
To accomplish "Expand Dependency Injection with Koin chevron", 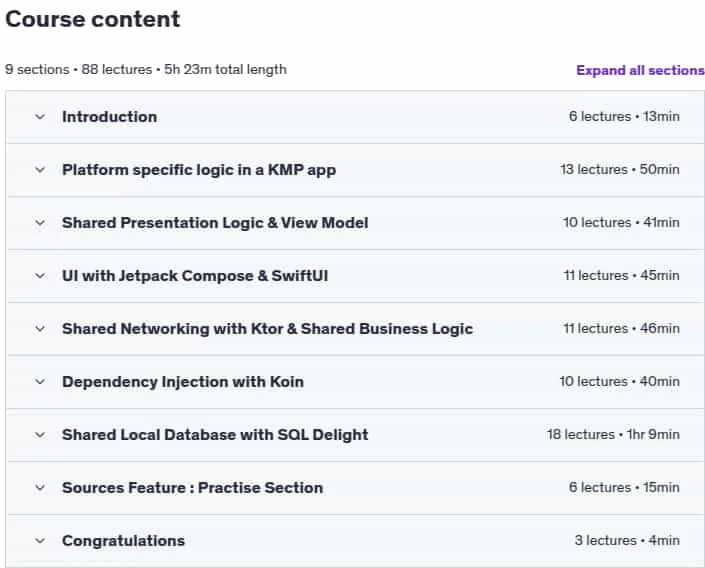I will click(x=40, y=382).
